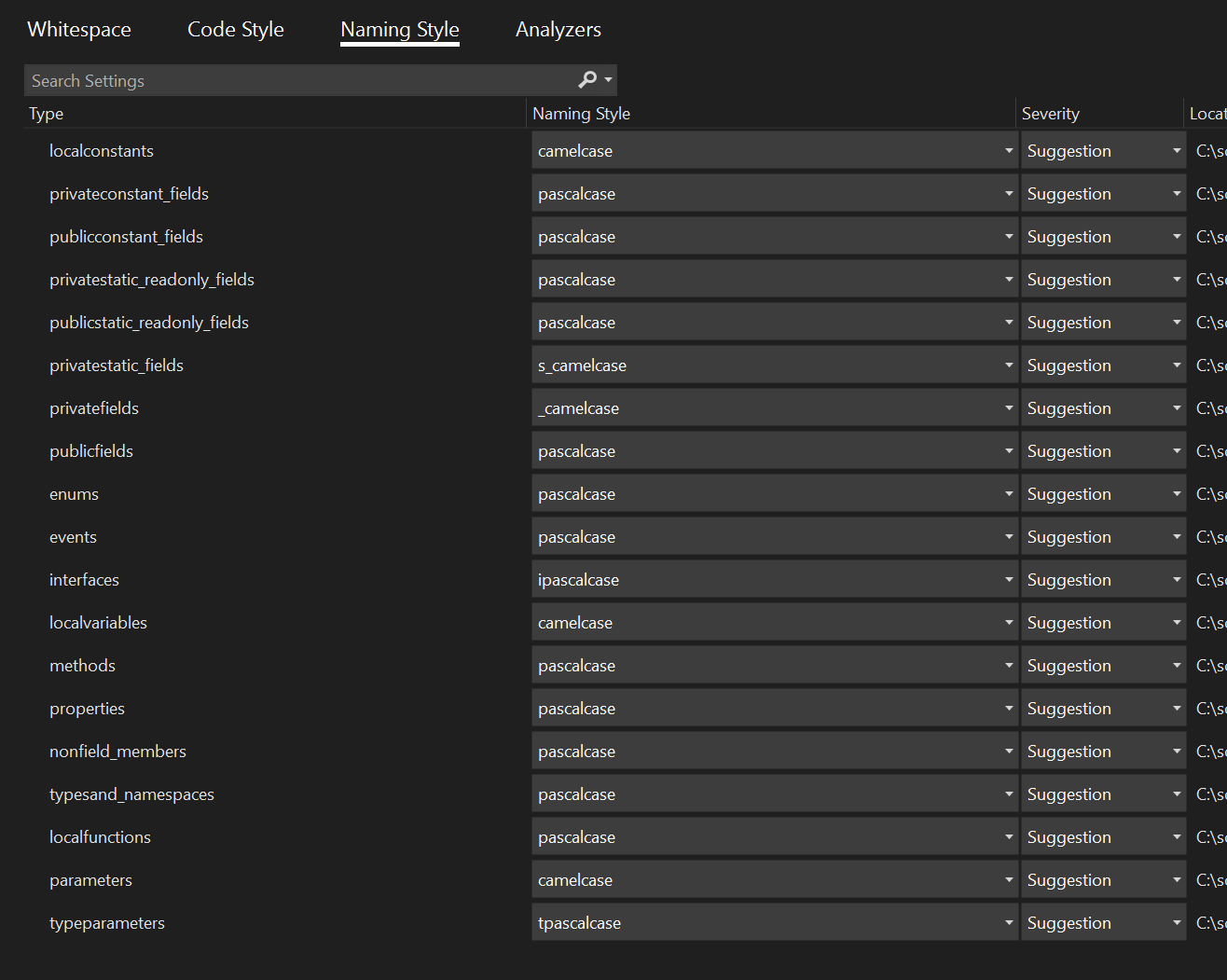
Task: Select the enums row label
Action: point(74,494)
